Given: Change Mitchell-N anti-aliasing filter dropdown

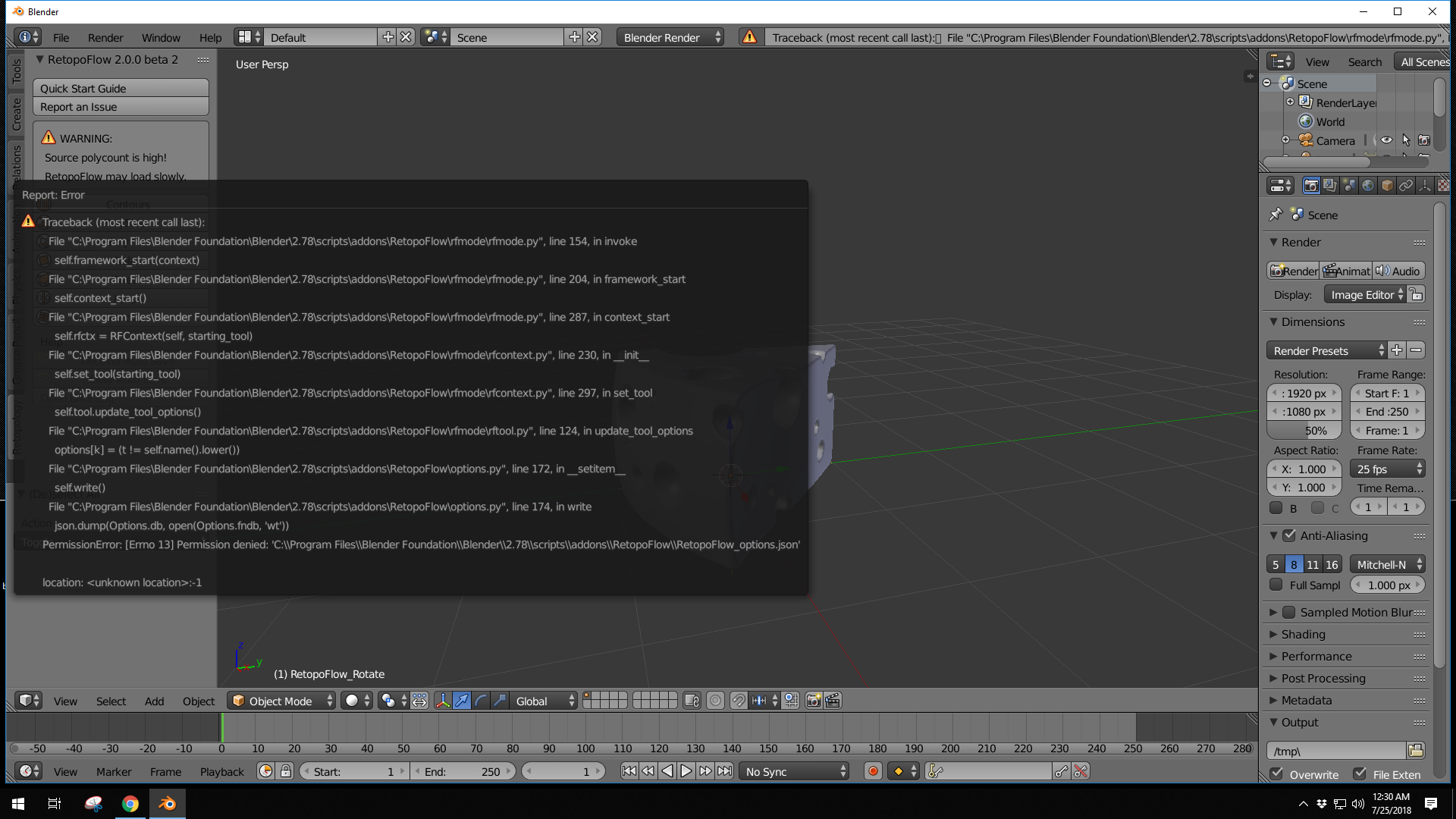Looking at the screenshot, I should (x=1386, y=564).
